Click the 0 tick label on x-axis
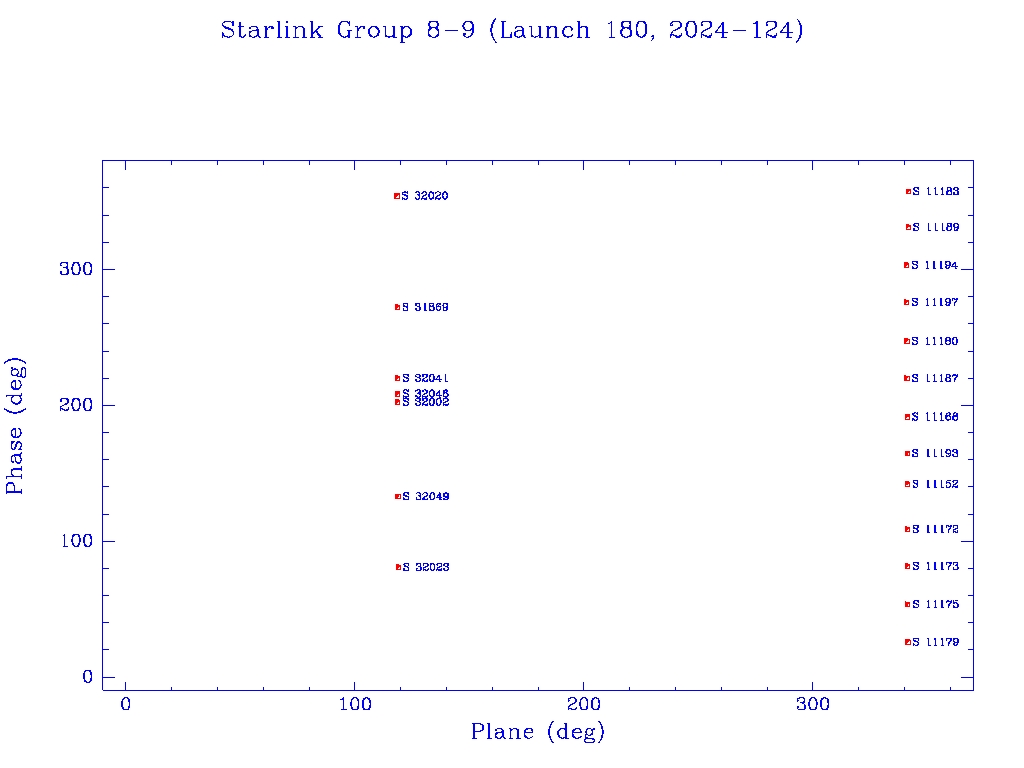 coord(126,705)
